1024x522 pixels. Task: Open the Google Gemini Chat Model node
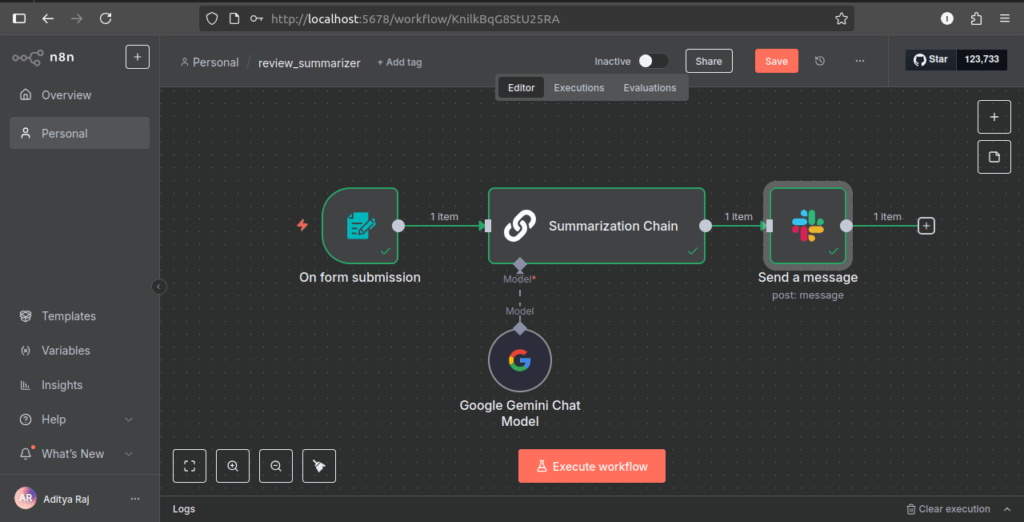(x=519, y=361)
